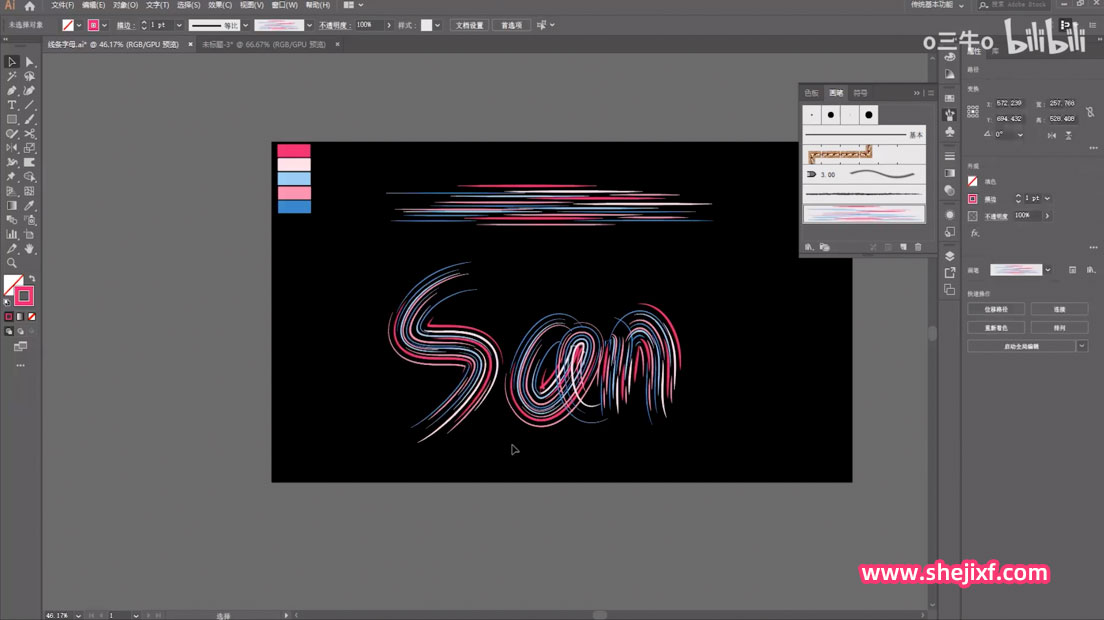
Task: Delete brush using Brushes panel trash icon
Action: [918, 247]
